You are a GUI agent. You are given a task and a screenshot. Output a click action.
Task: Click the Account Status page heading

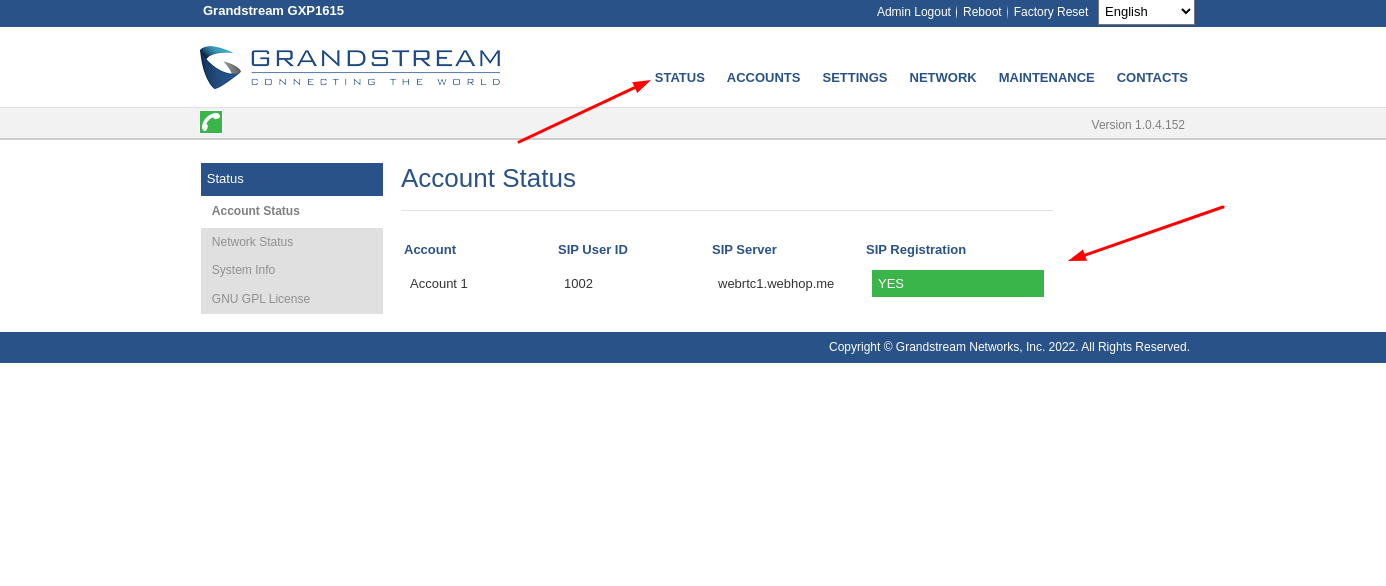click(488, 178)
